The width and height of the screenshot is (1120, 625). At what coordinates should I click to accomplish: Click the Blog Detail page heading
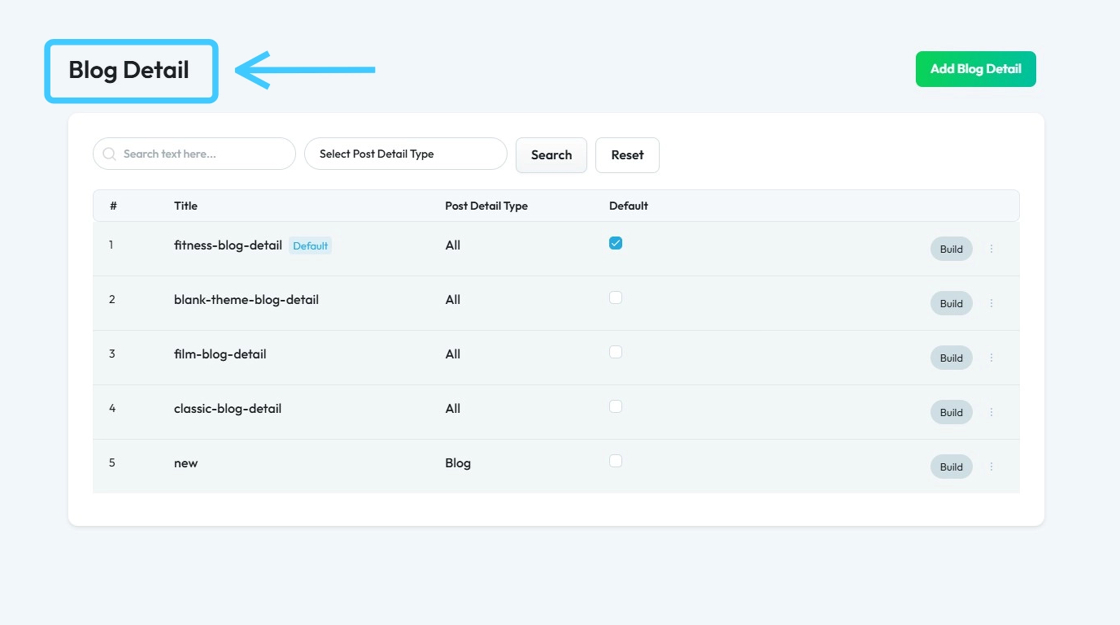pyautogui.click(x=129, y=70)
